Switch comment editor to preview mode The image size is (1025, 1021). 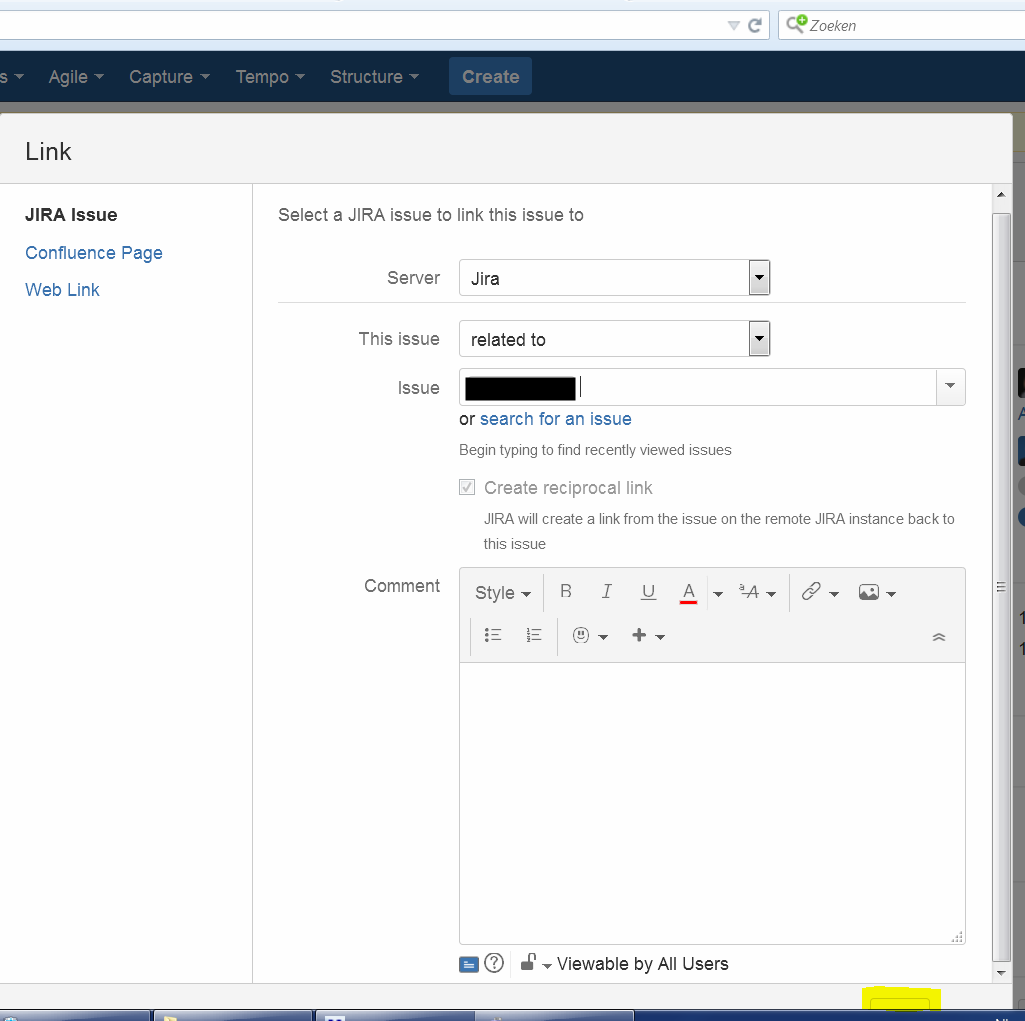[x=469, y=964]
